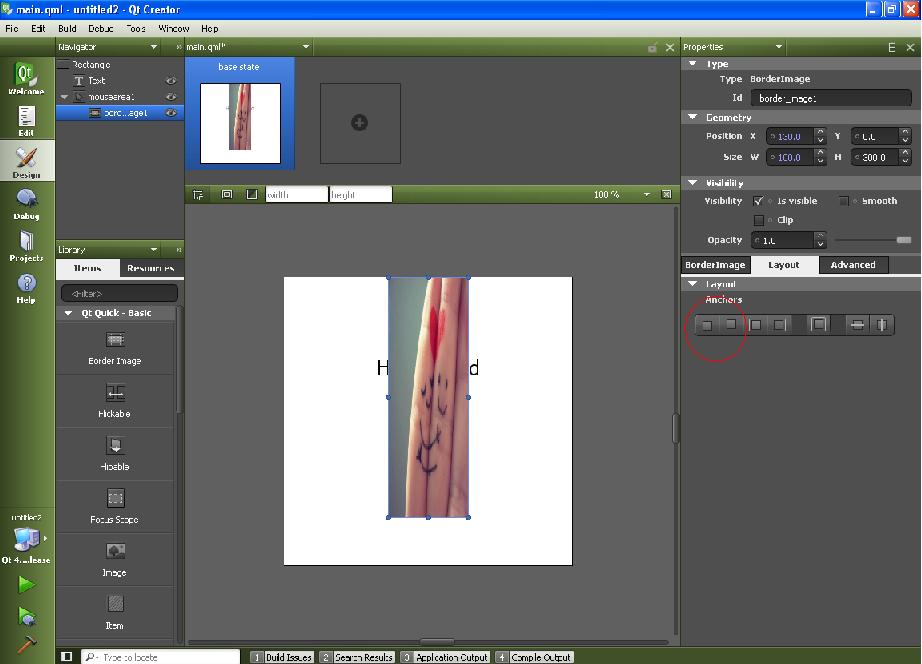Collapse the Layout section
The width and height of the screenshot is (922, 664).
point(693,283)
